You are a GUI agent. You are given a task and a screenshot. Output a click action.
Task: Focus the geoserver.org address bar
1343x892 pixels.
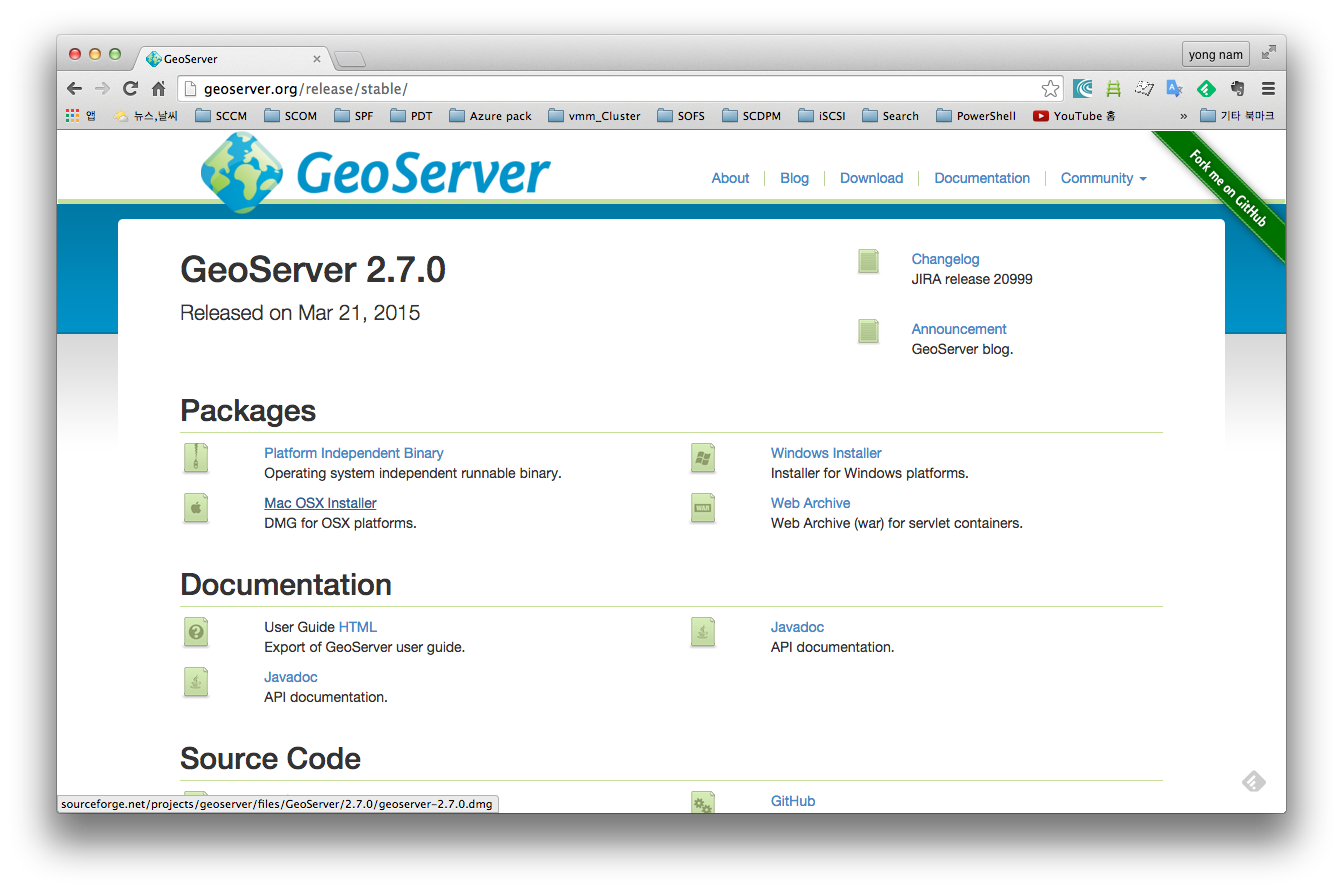click(x=620, y=88)
